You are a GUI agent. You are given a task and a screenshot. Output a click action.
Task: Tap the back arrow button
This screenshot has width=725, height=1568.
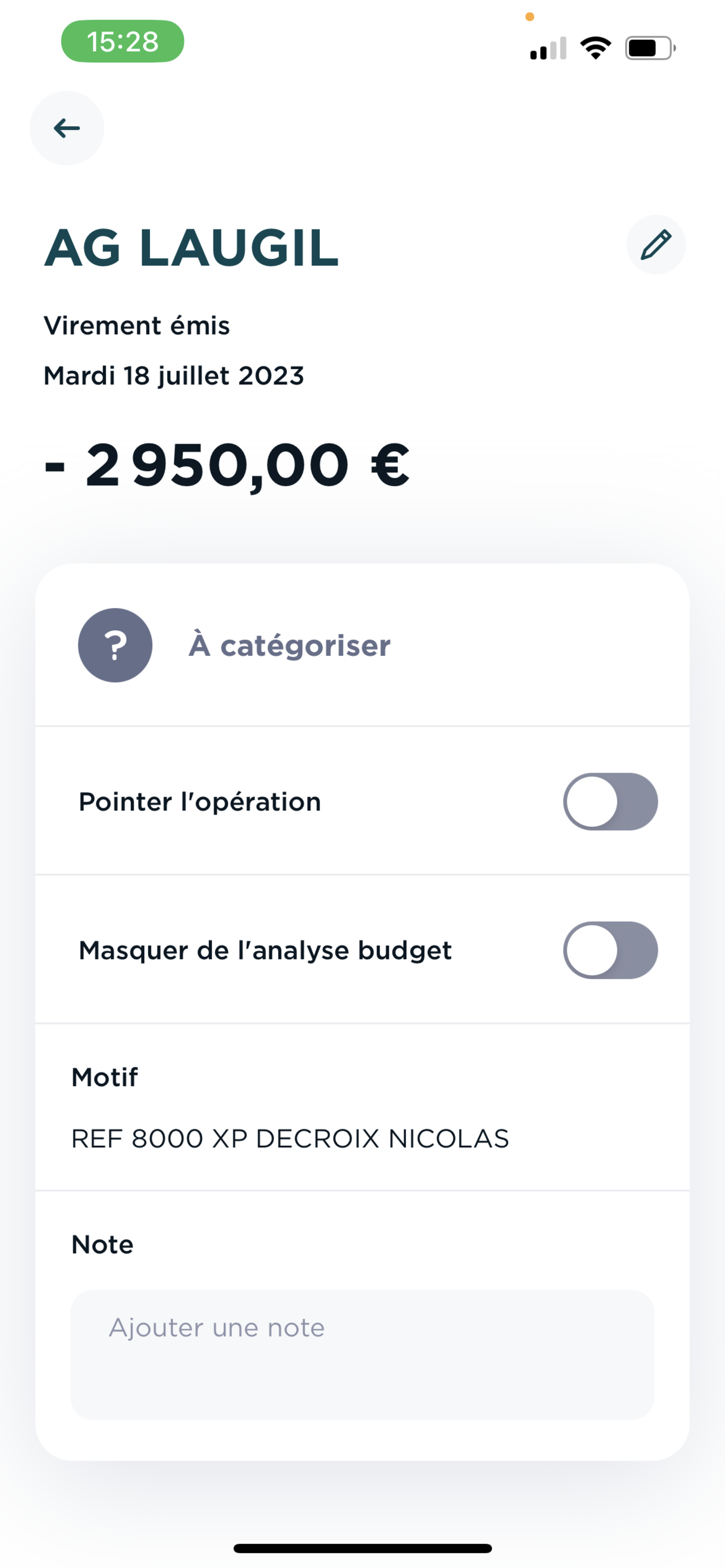[x=67, y=128]
